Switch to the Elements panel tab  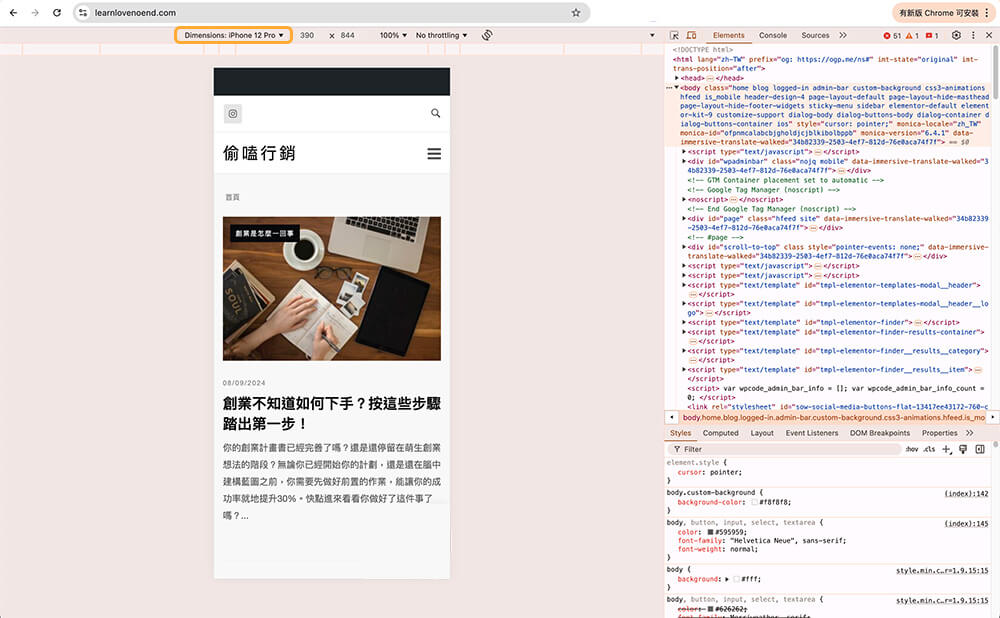[x=728, y=35]
